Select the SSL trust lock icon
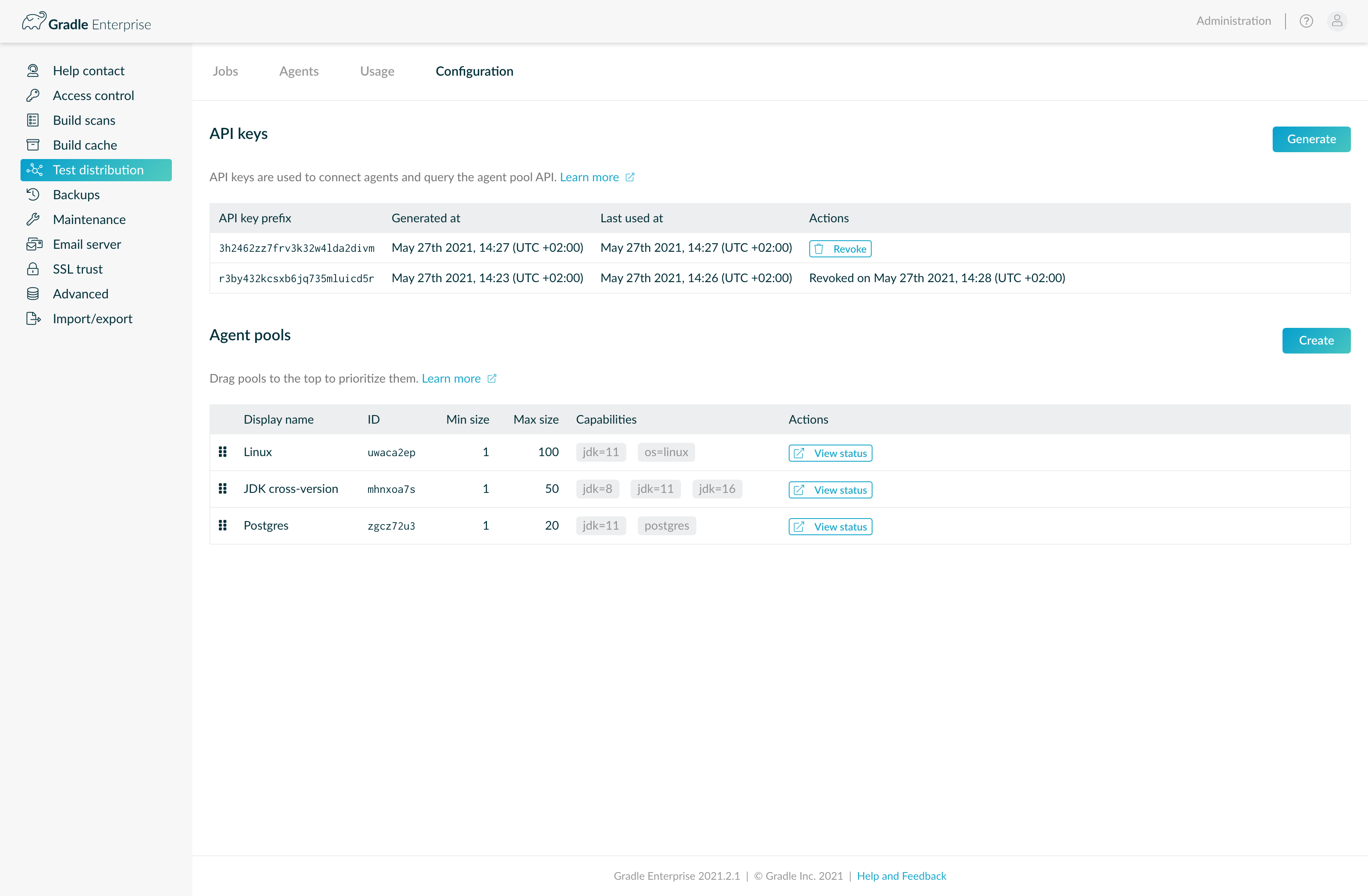This screenshot has height=896, width=1368. click(33, 268)
